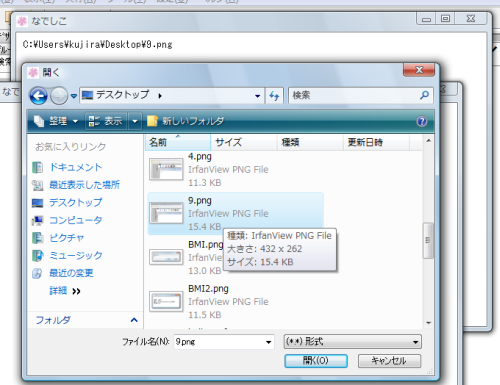
Task: Open デスクトップ favorite link
Action: 76,202
